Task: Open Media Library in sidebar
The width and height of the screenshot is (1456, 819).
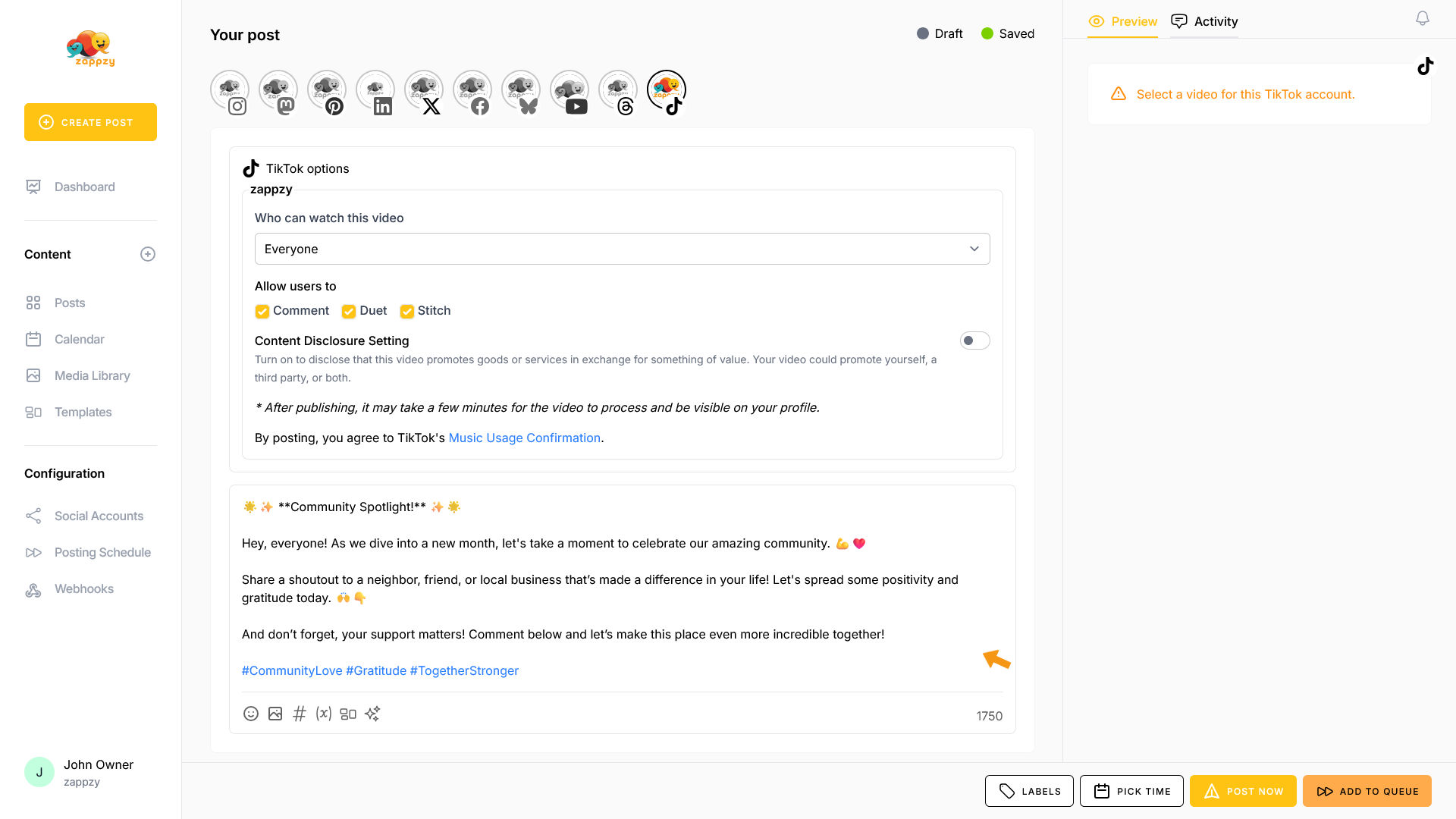Action: pyautogui.click(x=92, y=375)
